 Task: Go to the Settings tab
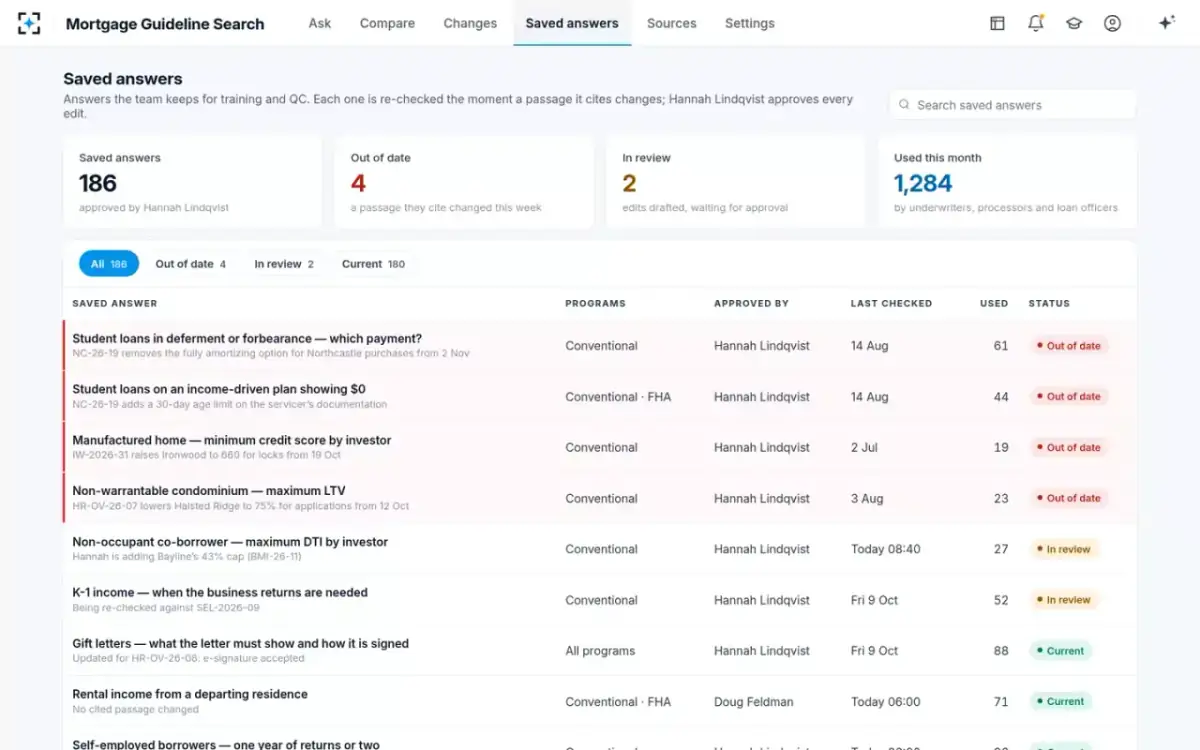pos(750,23)
